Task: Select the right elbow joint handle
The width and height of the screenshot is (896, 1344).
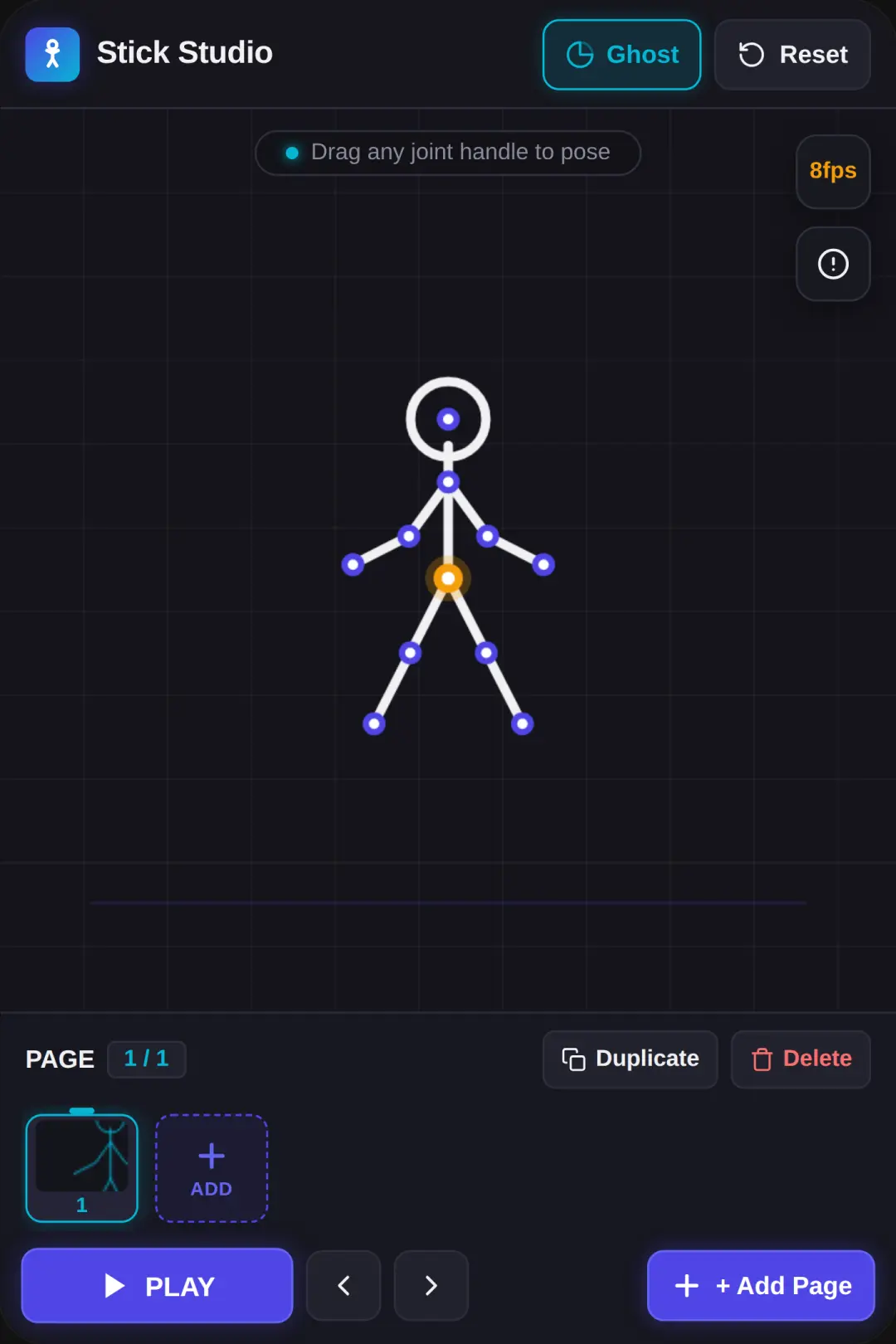Action: 488,536
